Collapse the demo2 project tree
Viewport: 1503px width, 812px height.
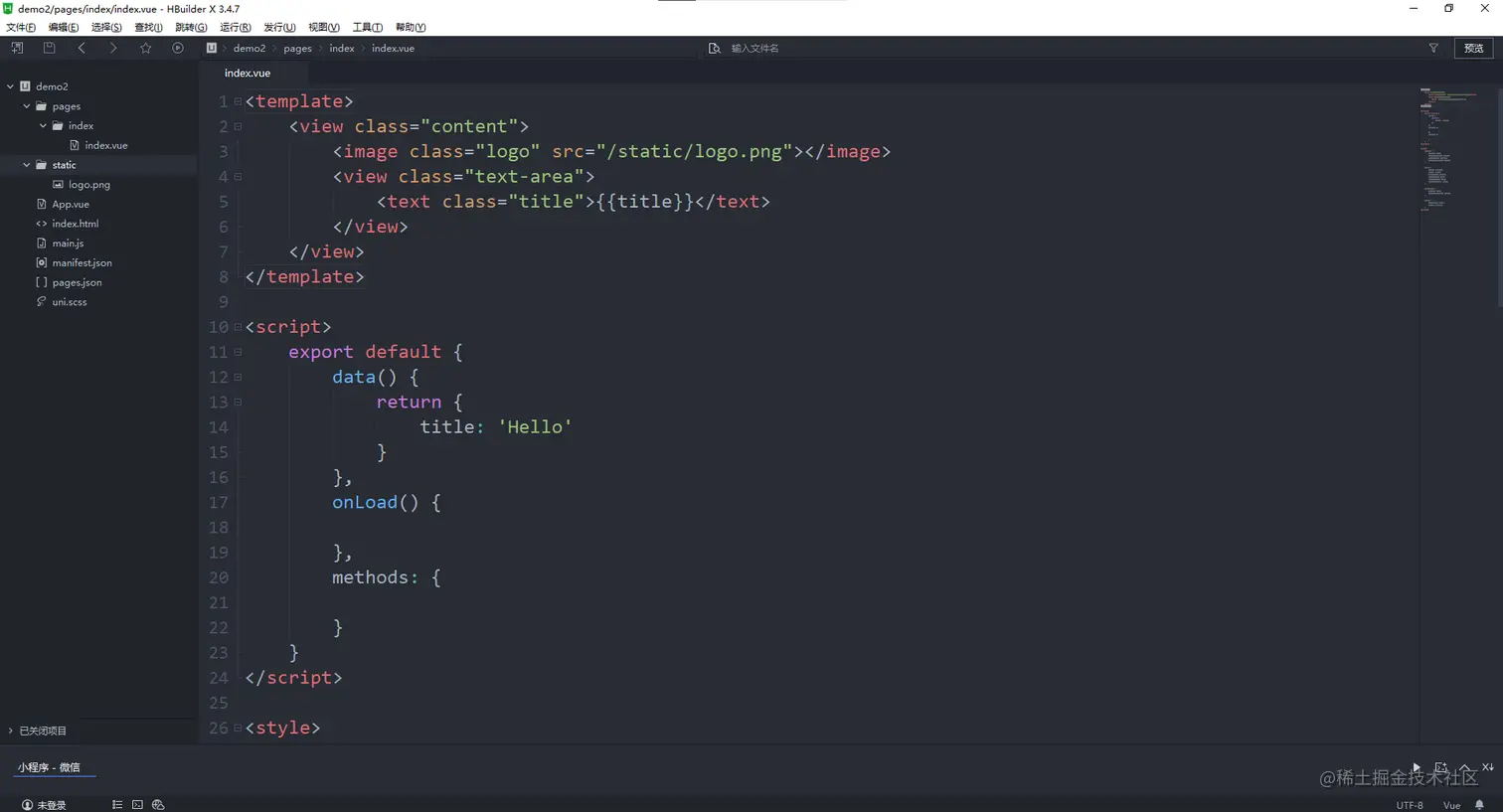11,86
